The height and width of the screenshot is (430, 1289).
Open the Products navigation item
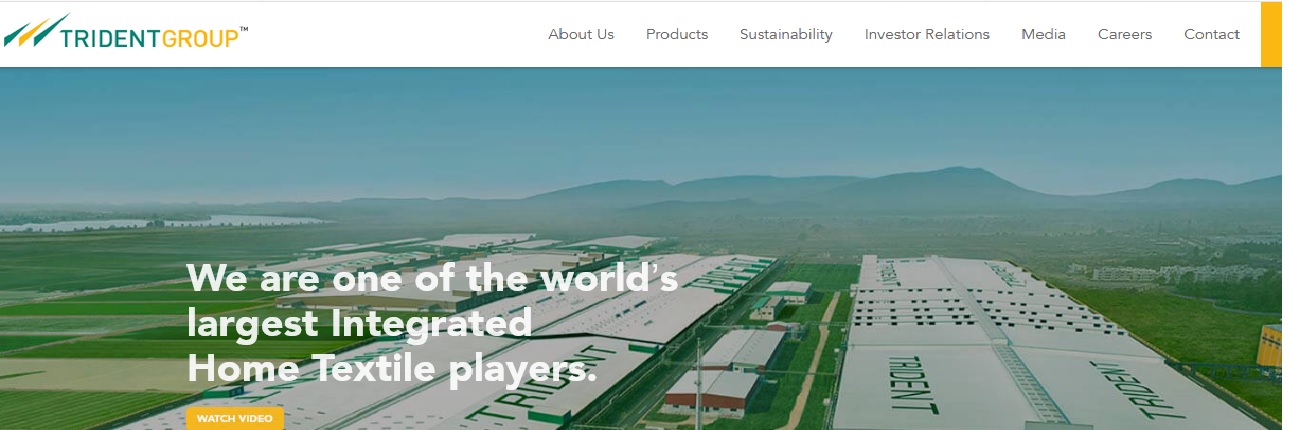point(677,34)
